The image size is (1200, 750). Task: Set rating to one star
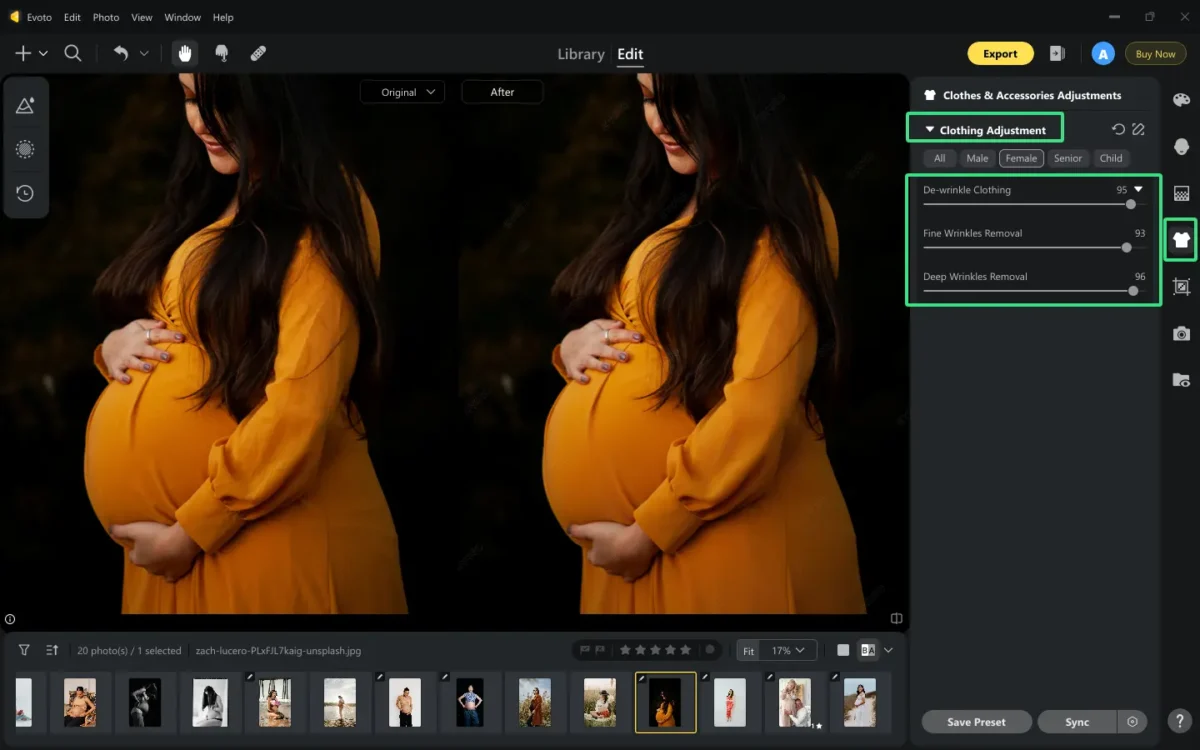point(625,650)
